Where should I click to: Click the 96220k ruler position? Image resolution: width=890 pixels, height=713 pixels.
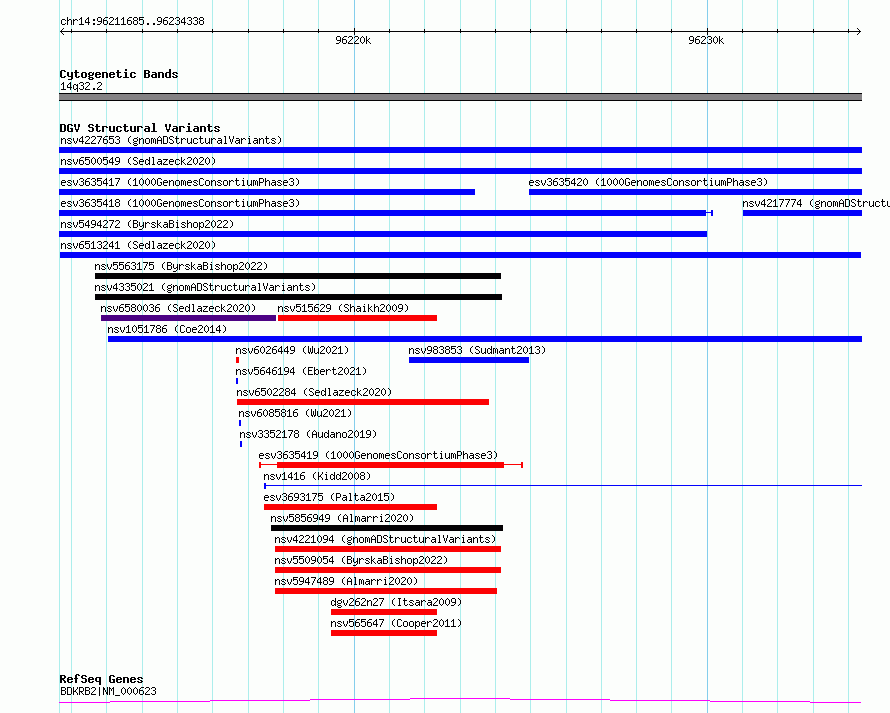point(353,40)
